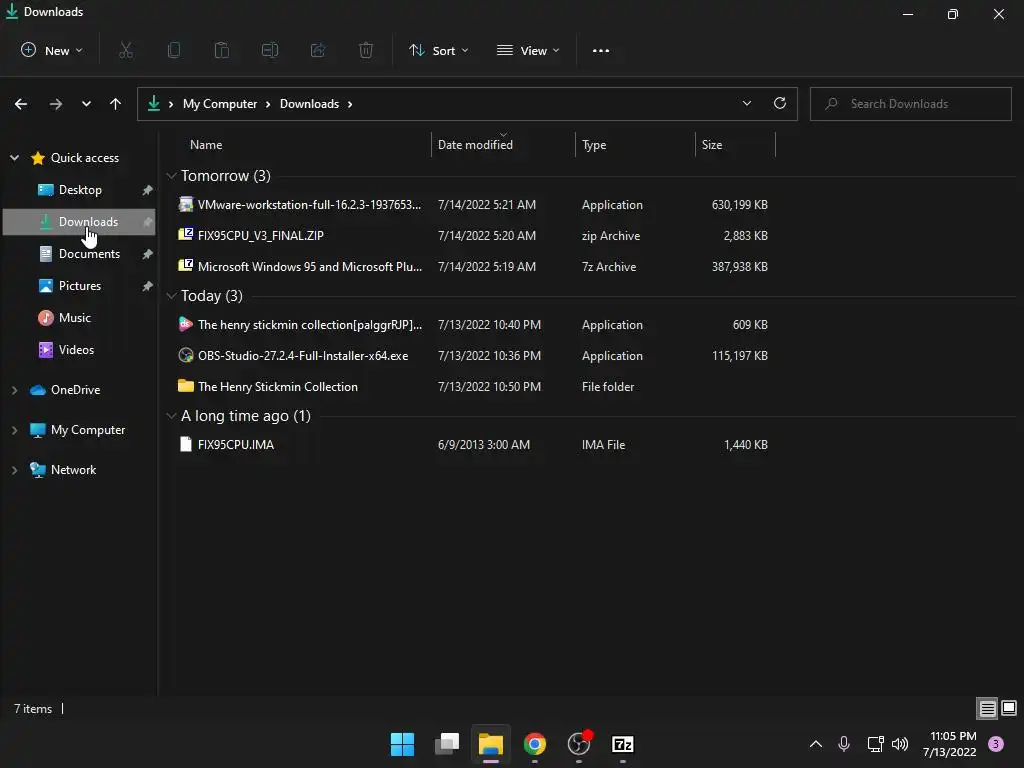Open OBS Studio from the taskbar
1024x768 pixels.
point(579,744)
